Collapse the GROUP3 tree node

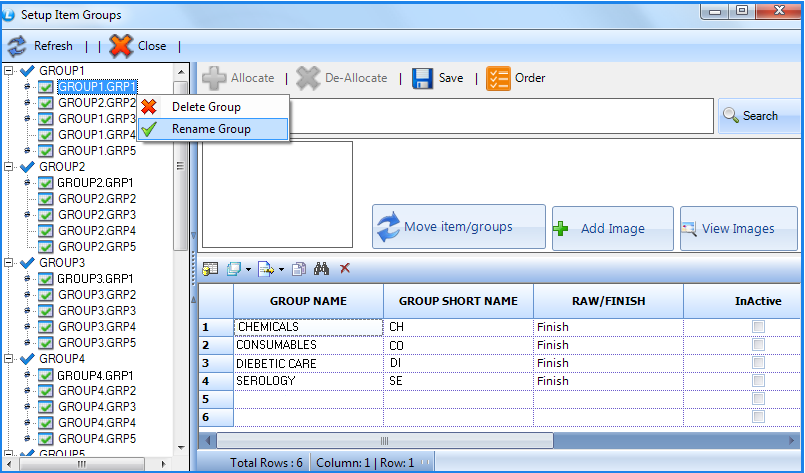point(8,262)
